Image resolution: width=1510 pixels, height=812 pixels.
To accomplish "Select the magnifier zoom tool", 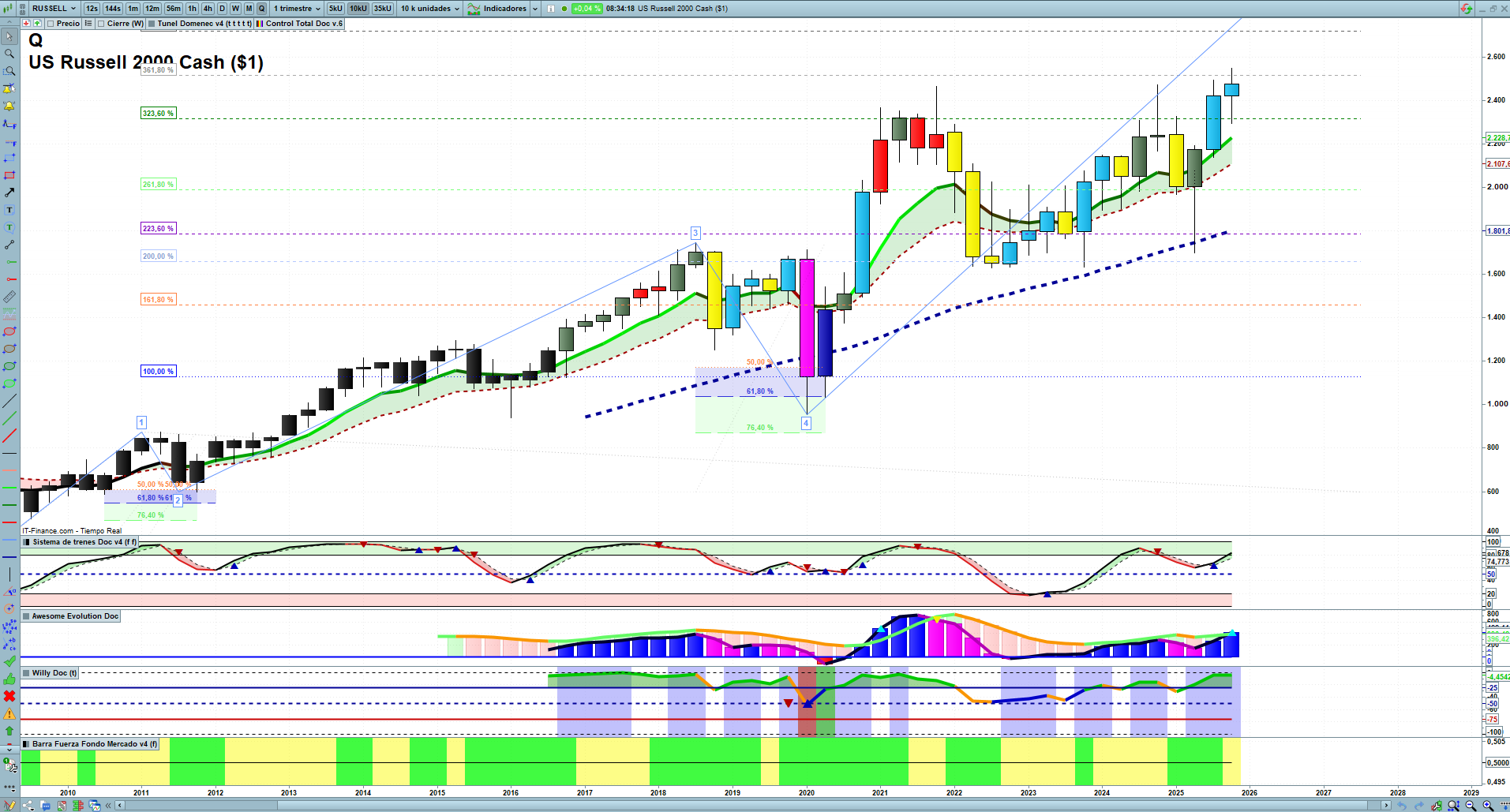I will [x=9, y=54].
